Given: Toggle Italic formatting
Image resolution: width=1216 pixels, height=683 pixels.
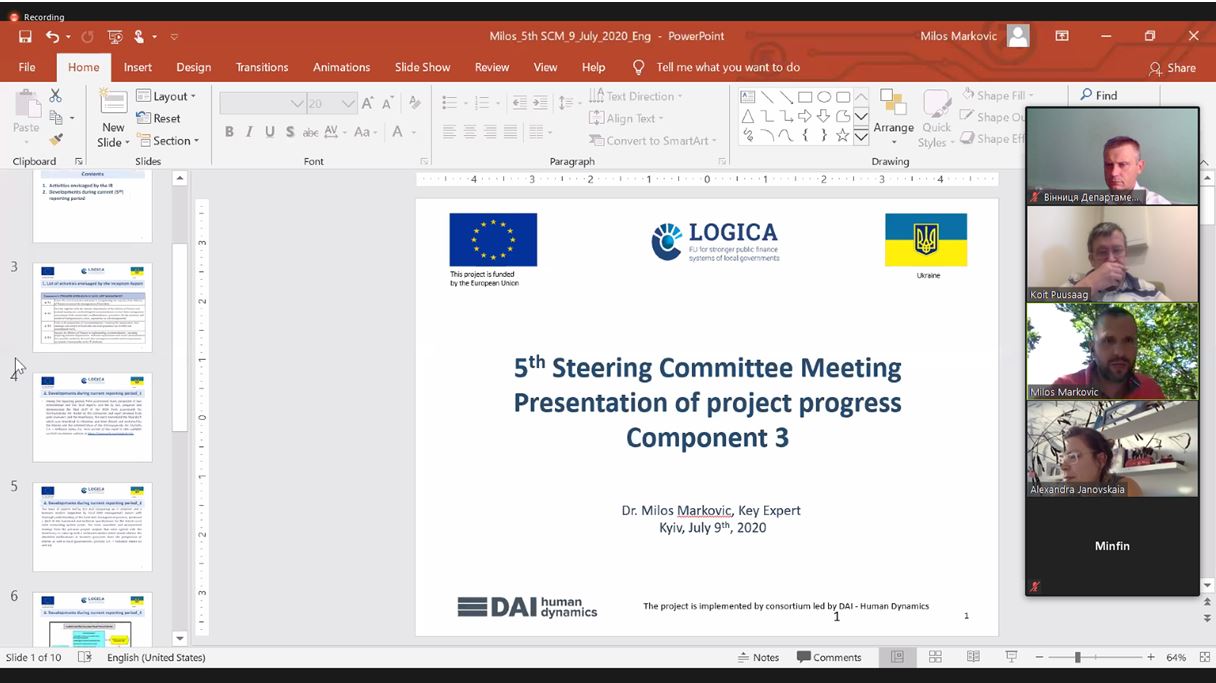Looking at the screenshot, I should coord(249,132).
